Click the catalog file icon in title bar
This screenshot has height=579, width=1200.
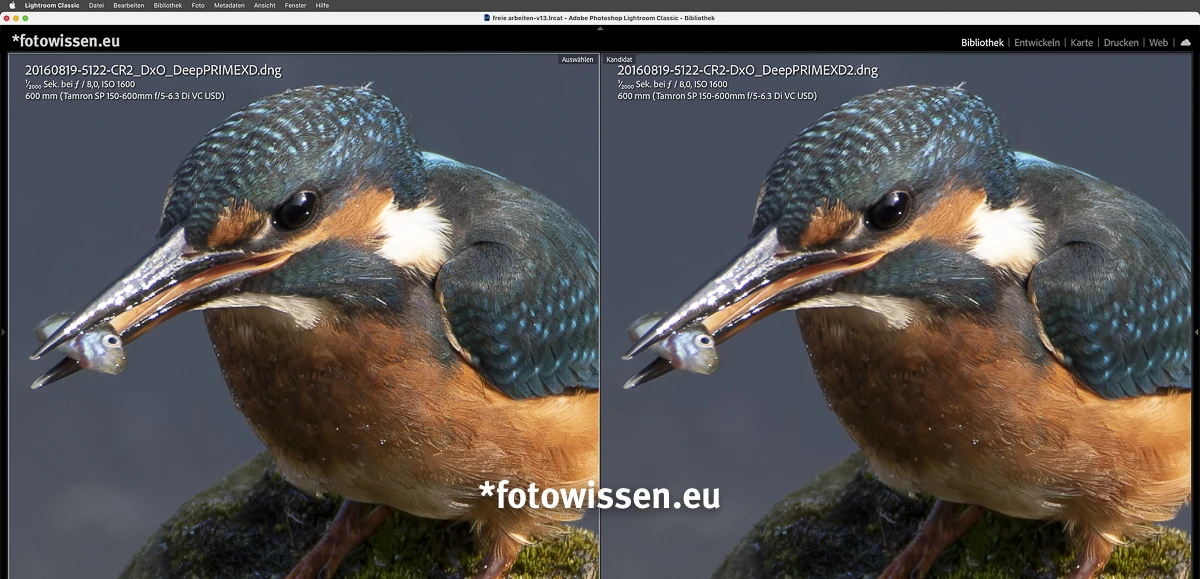[x=487, y=18]
